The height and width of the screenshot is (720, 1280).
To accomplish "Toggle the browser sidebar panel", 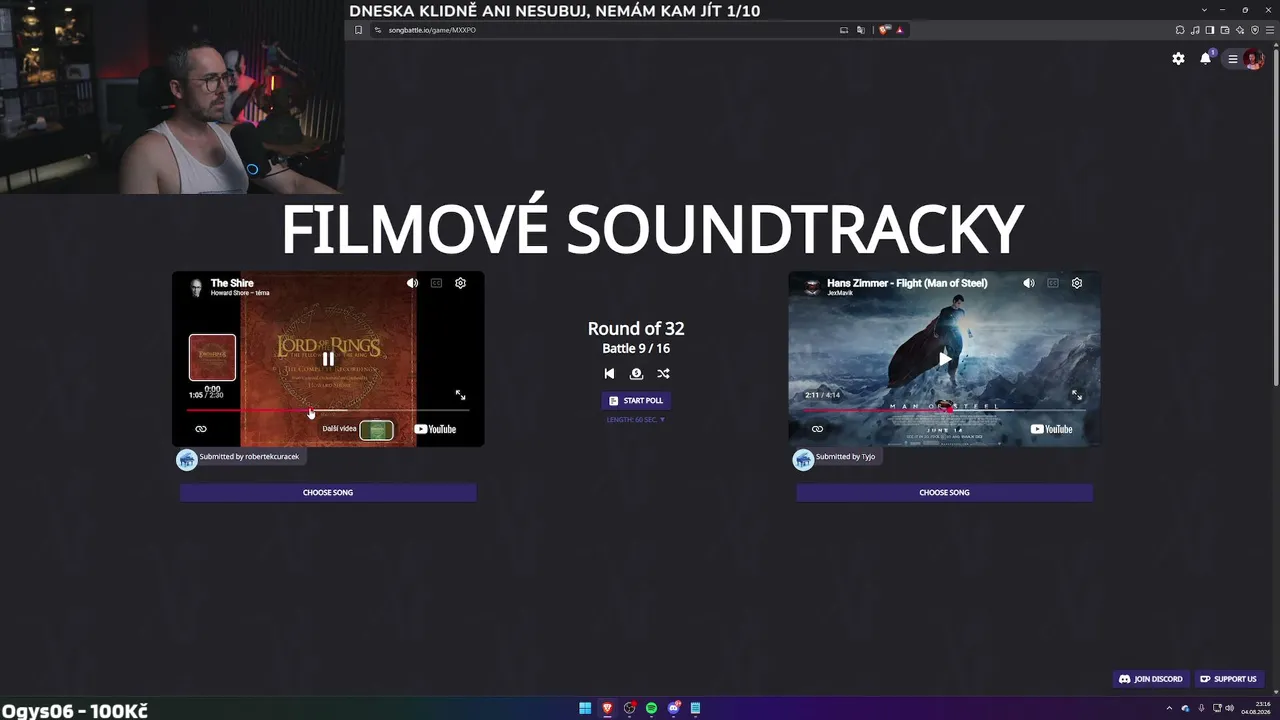I will (1210, 30).
